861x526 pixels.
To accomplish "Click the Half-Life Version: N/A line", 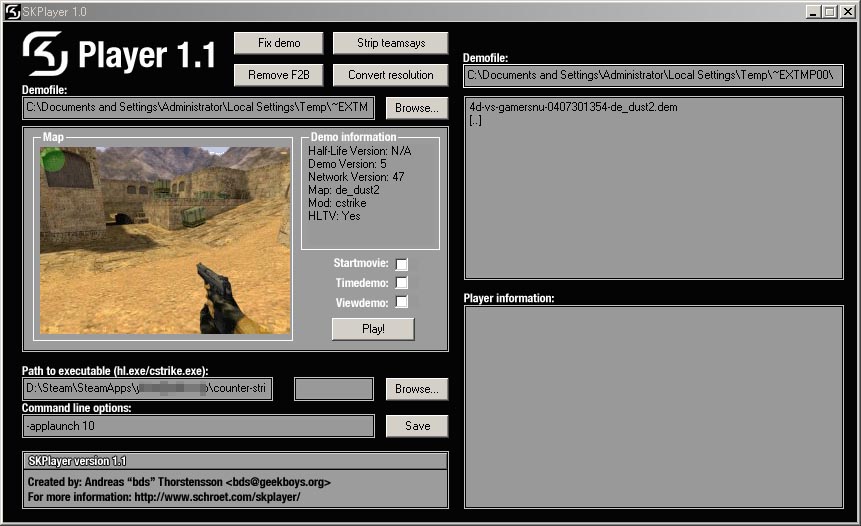I will pos(360,151).
